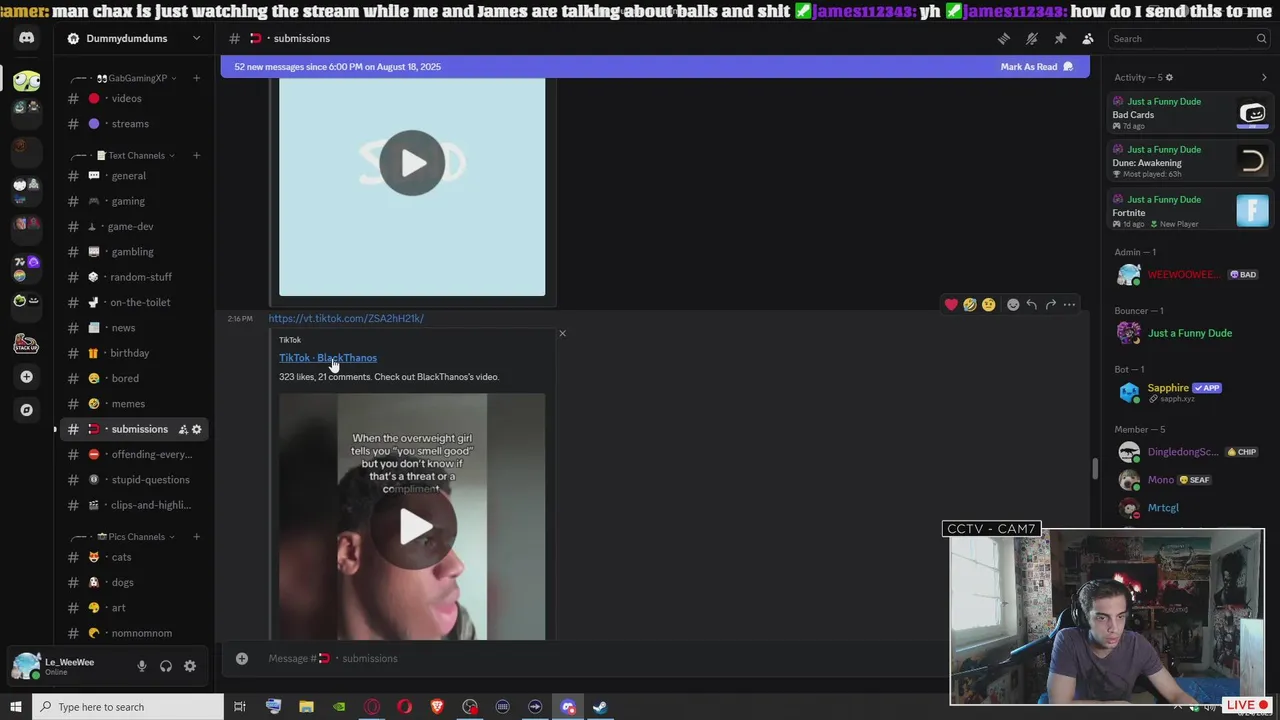Add a channel to the Pics Channels category
Viewport: 1280px width, 720px height.
[196, 536]
